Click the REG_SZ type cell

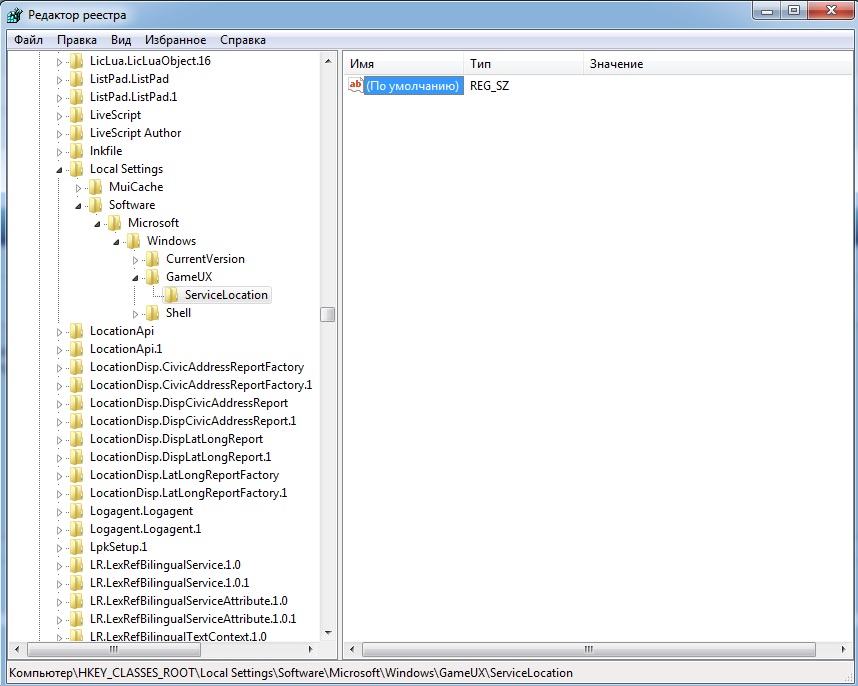pyautogui.click(x=489, y=86)
